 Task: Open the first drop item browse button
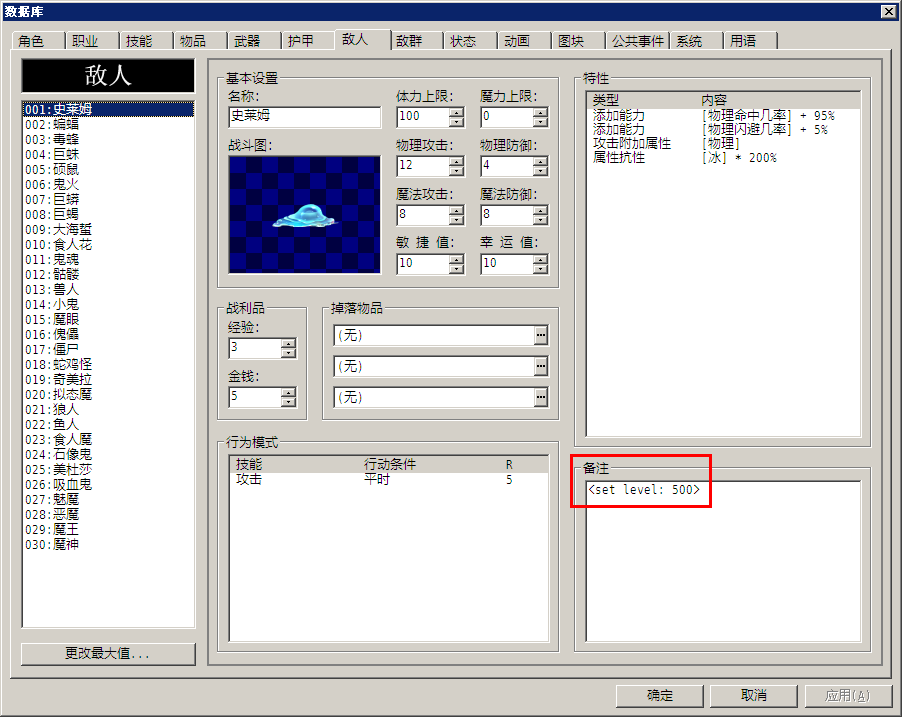click(541, 335)
